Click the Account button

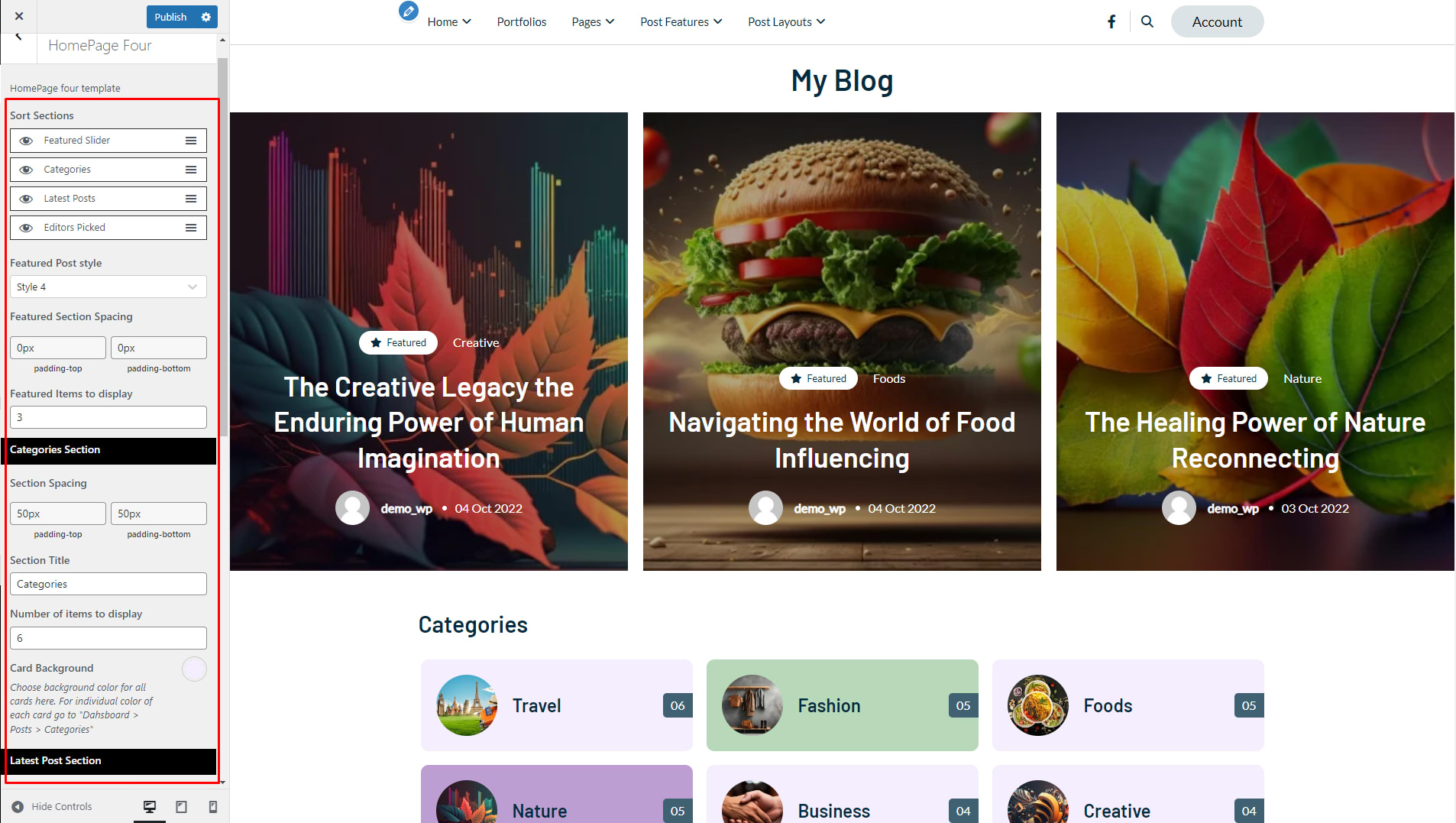coord(1217,21)
